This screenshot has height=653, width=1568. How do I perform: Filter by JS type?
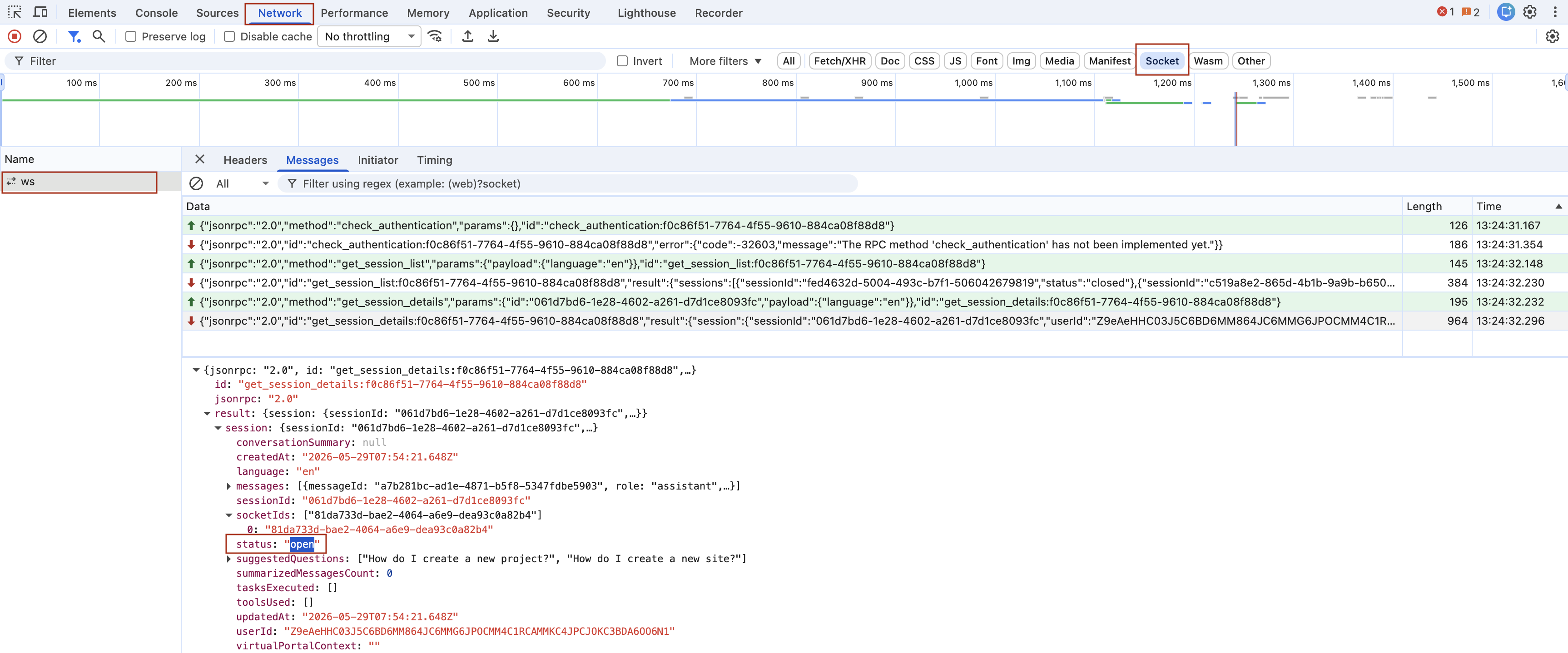tap(954, 61)
